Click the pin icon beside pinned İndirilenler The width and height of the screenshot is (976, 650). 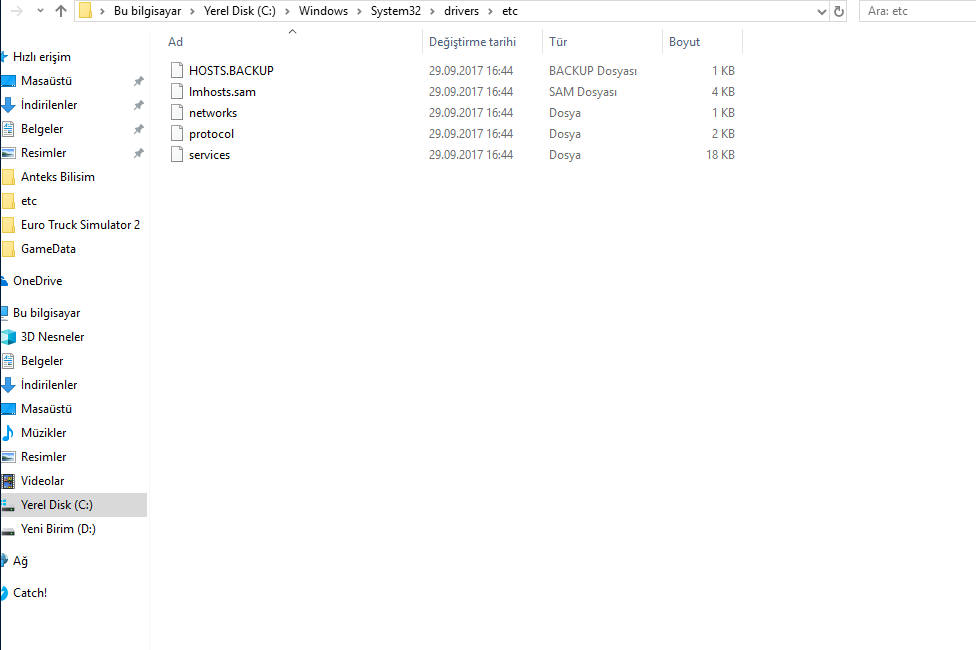pos(138,105)
